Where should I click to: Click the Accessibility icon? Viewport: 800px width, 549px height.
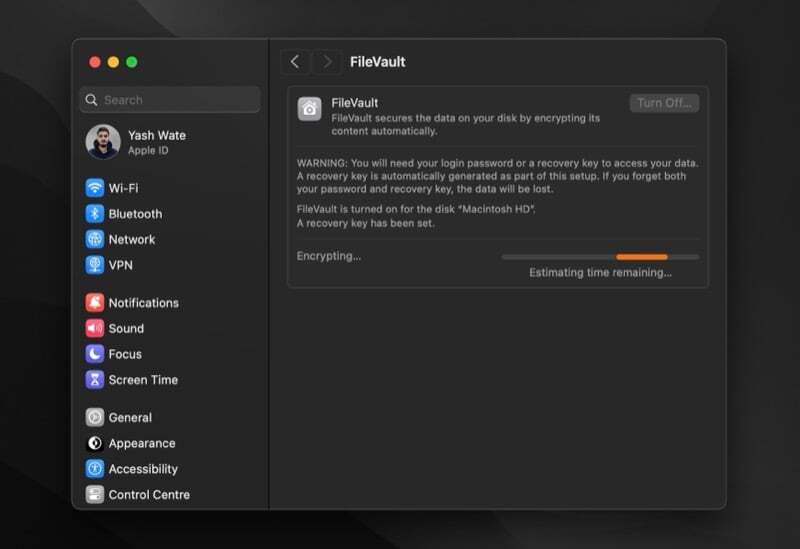(95, 469)
